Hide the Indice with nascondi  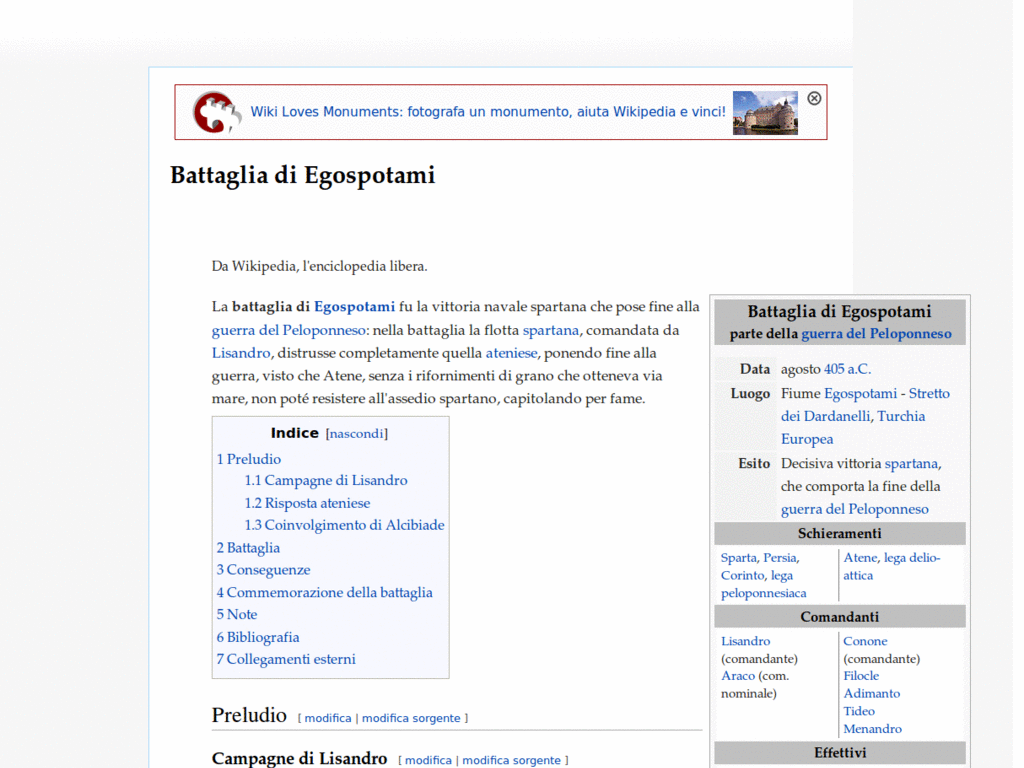tap(357, 434)
